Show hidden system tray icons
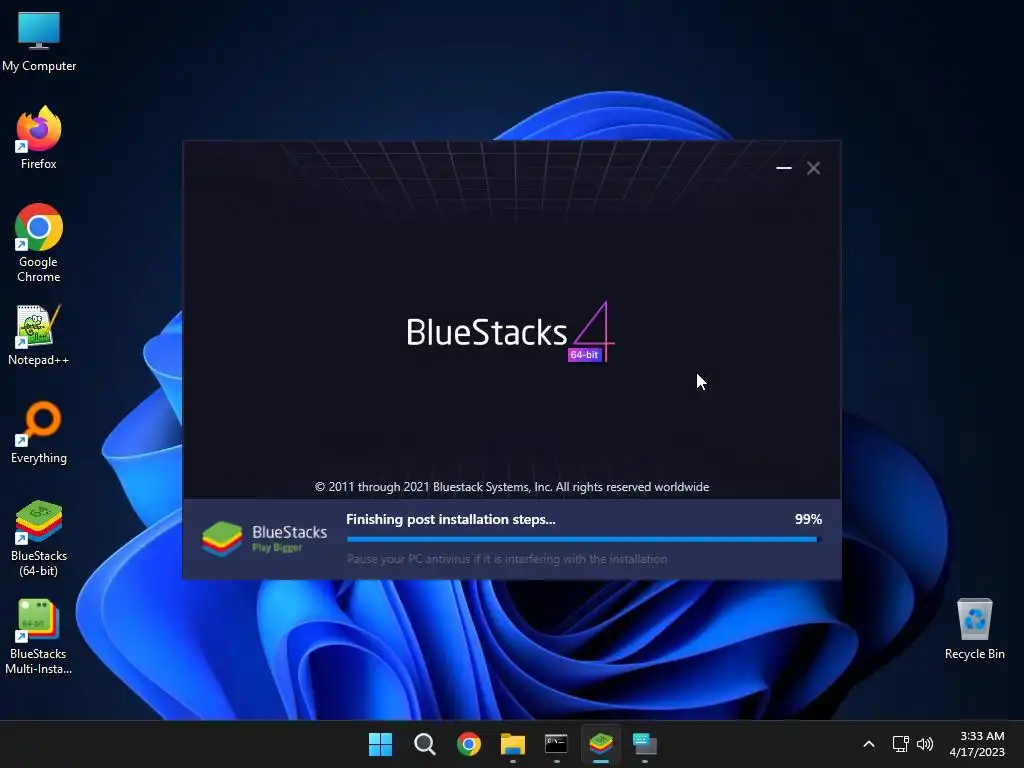 (x=869, y=744)
